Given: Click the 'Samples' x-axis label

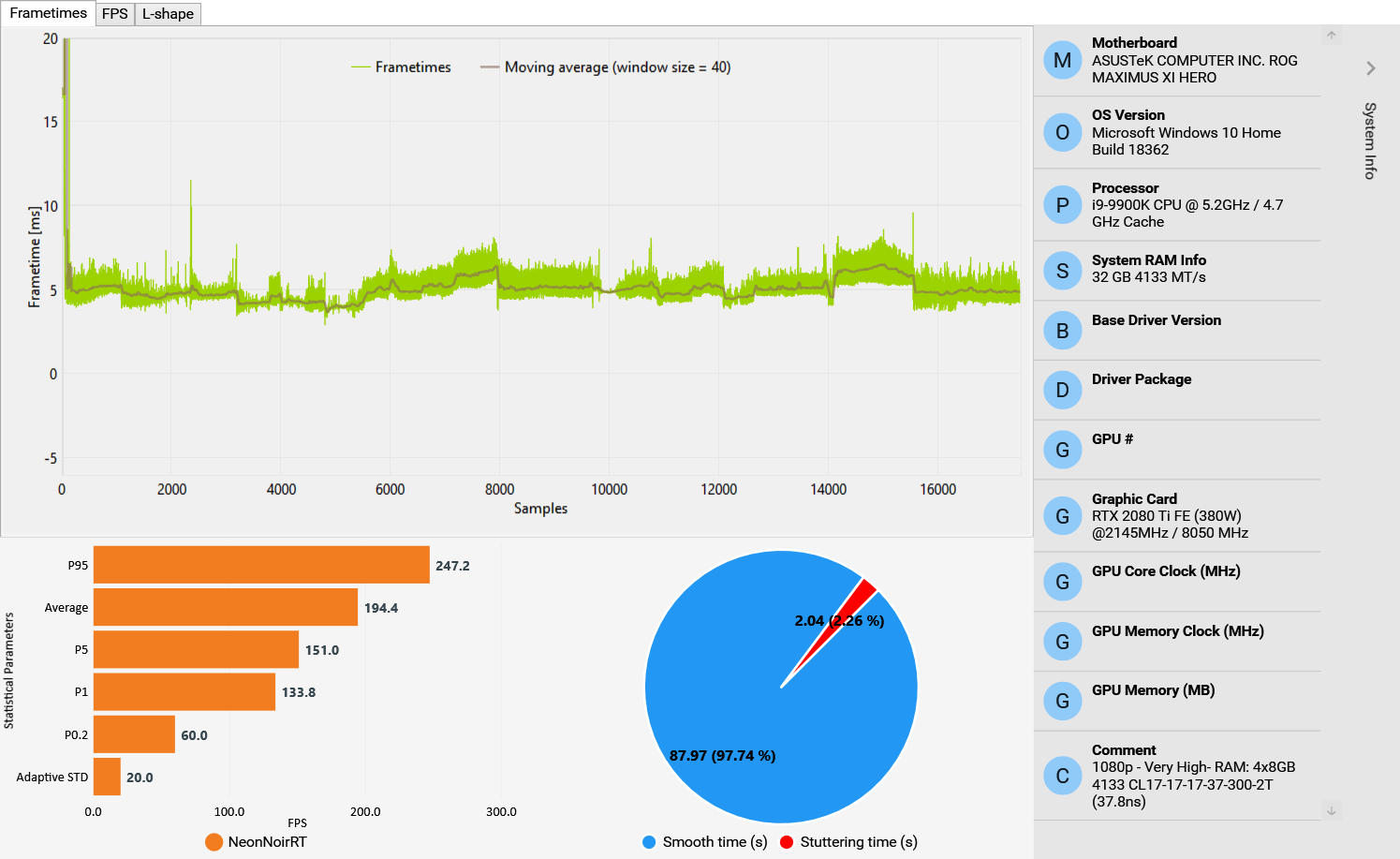Looking at the screenshot, I should pos(541,509).
